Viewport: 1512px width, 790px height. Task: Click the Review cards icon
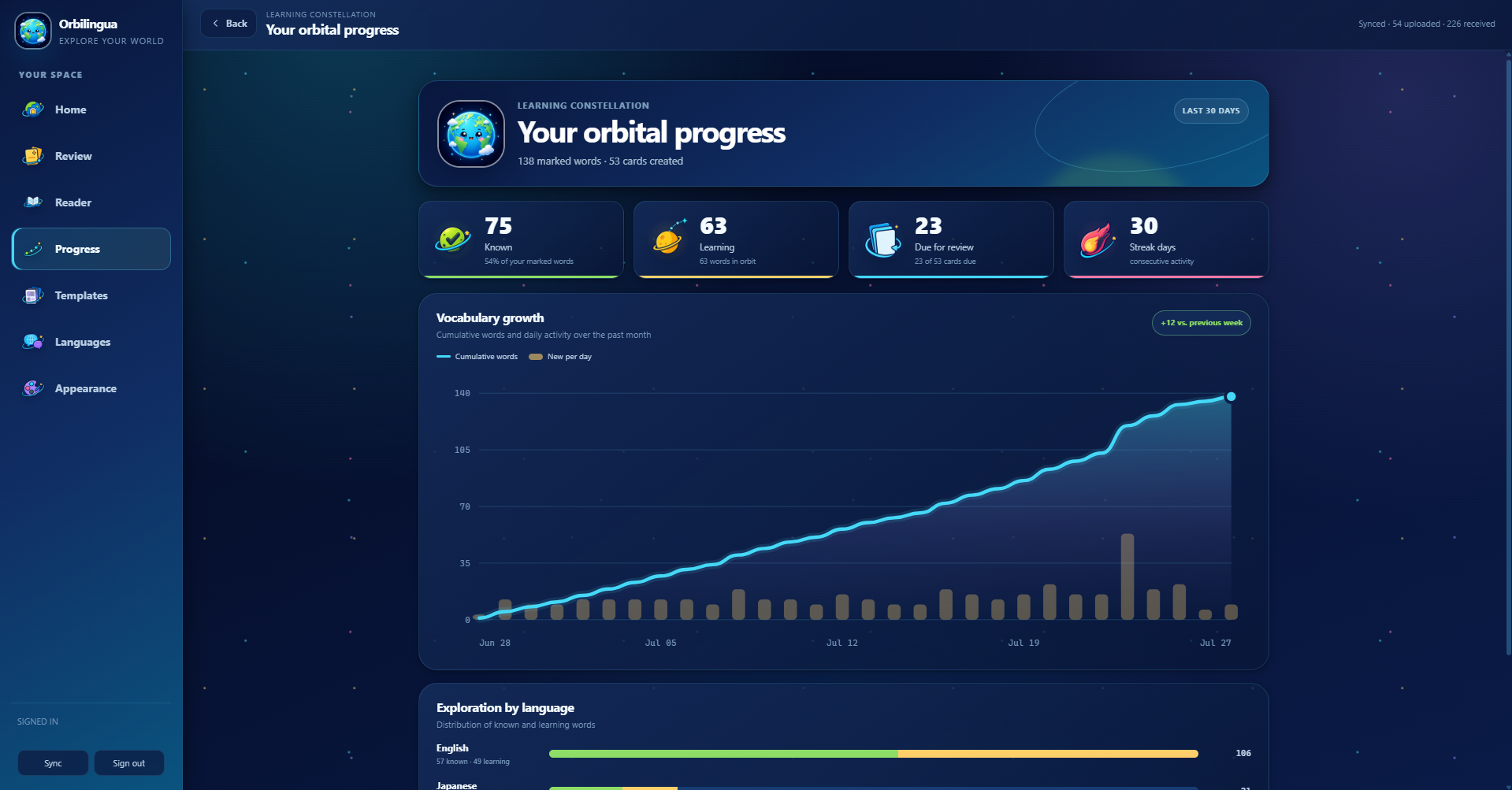pyautogui.click(x=33, y=156)
